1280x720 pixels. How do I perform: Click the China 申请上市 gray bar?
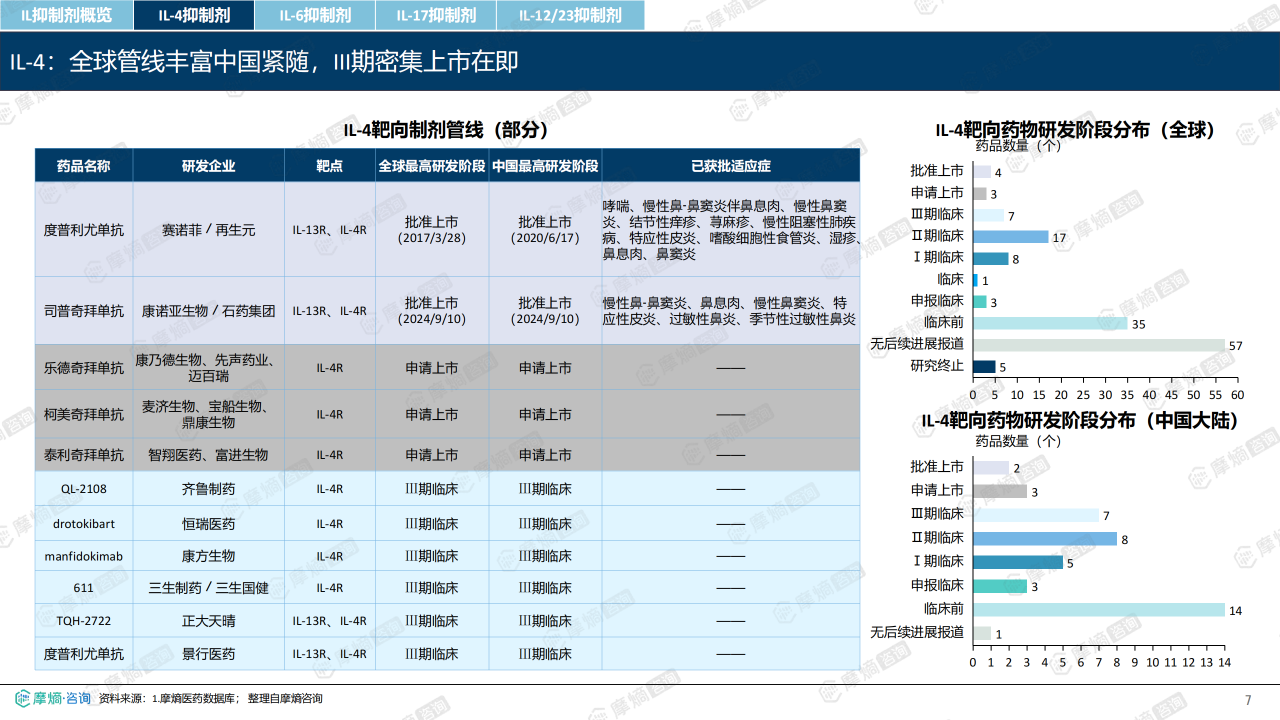coord(1000,491)
